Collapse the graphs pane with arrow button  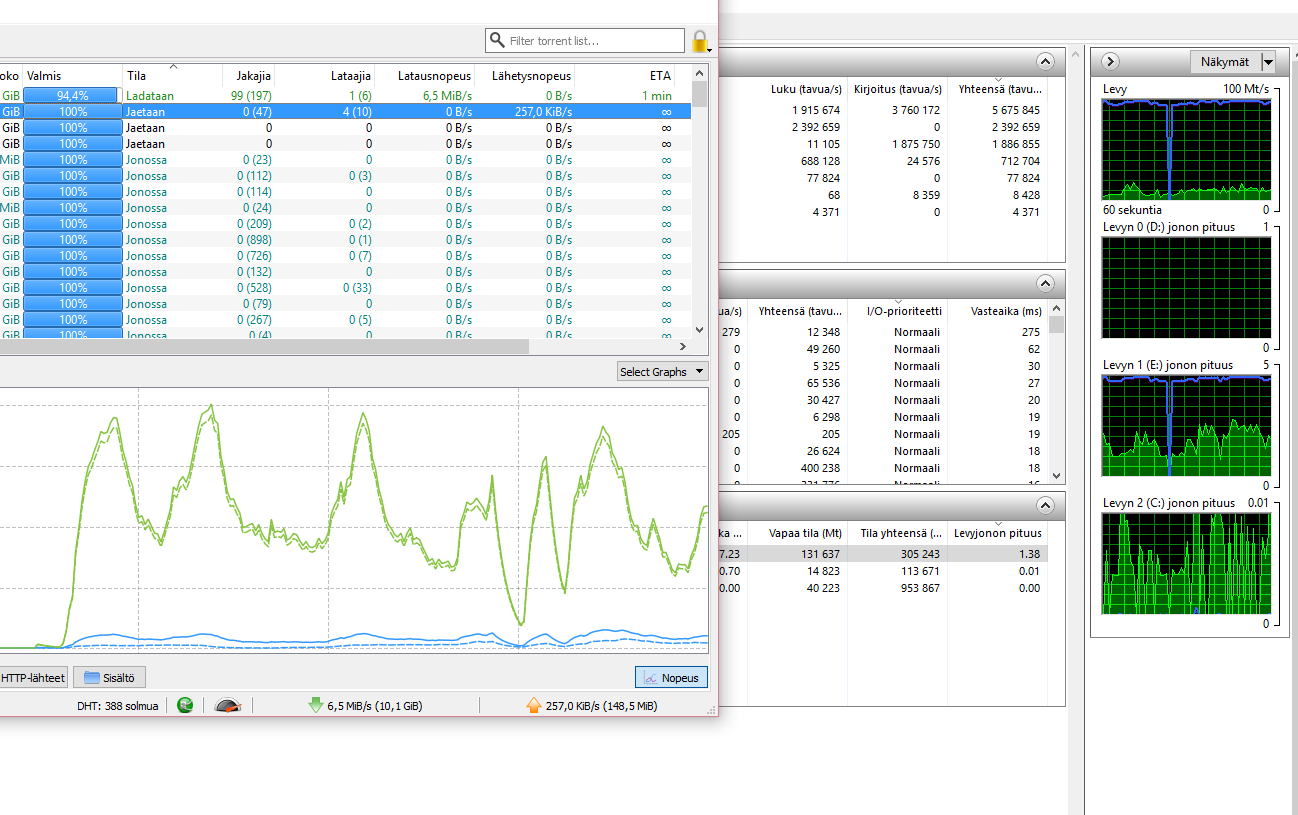click(1110, 62)
